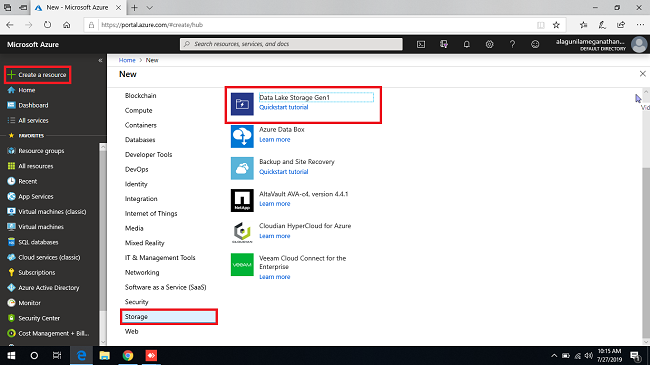The width and height of the screenshot is (650, 365).
Task: Click the Cloudian HyperCloud icon
Action: pyautogui.click(x=242, y=232)
